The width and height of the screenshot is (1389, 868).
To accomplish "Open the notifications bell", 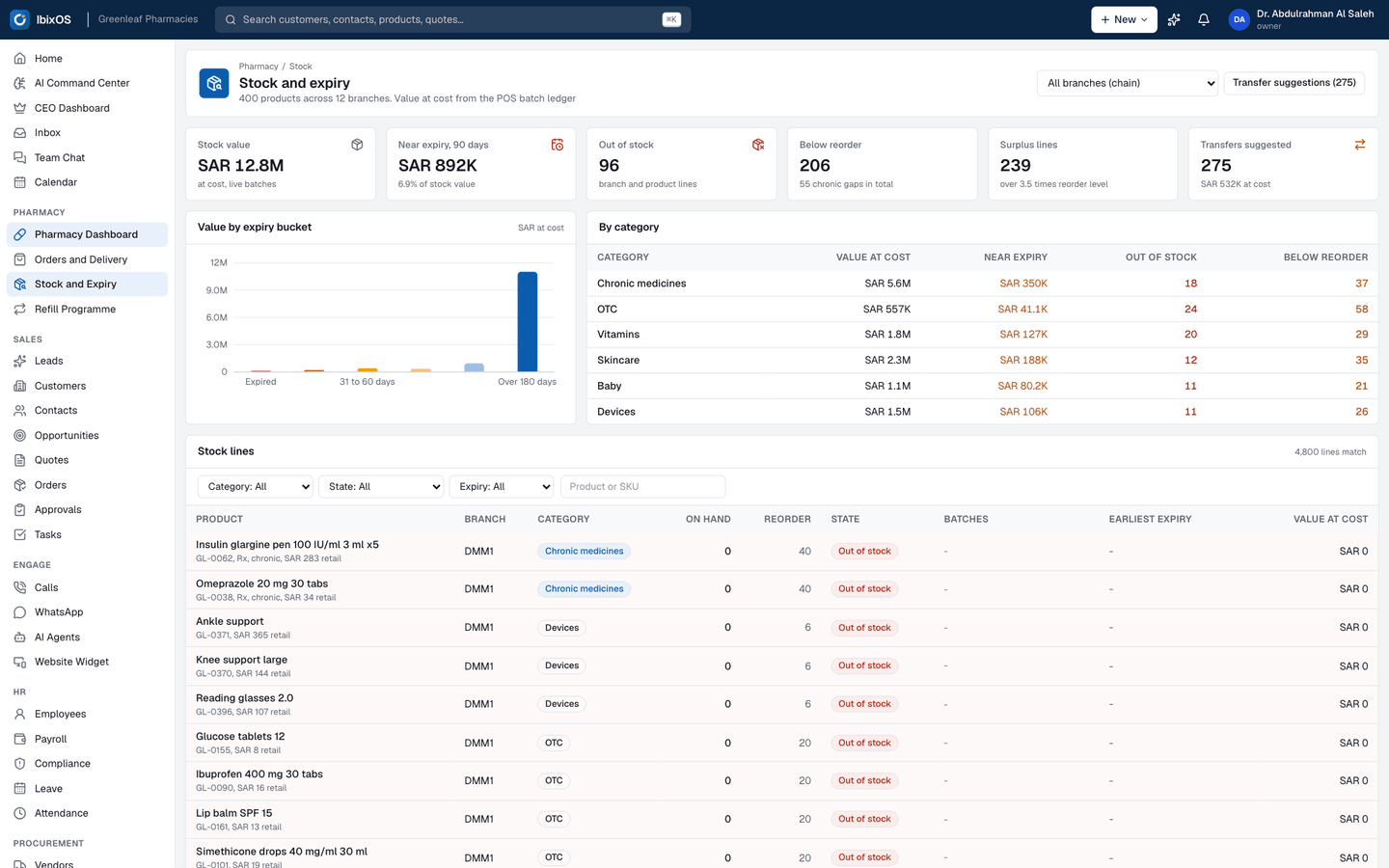I will tap(1204, 19).
